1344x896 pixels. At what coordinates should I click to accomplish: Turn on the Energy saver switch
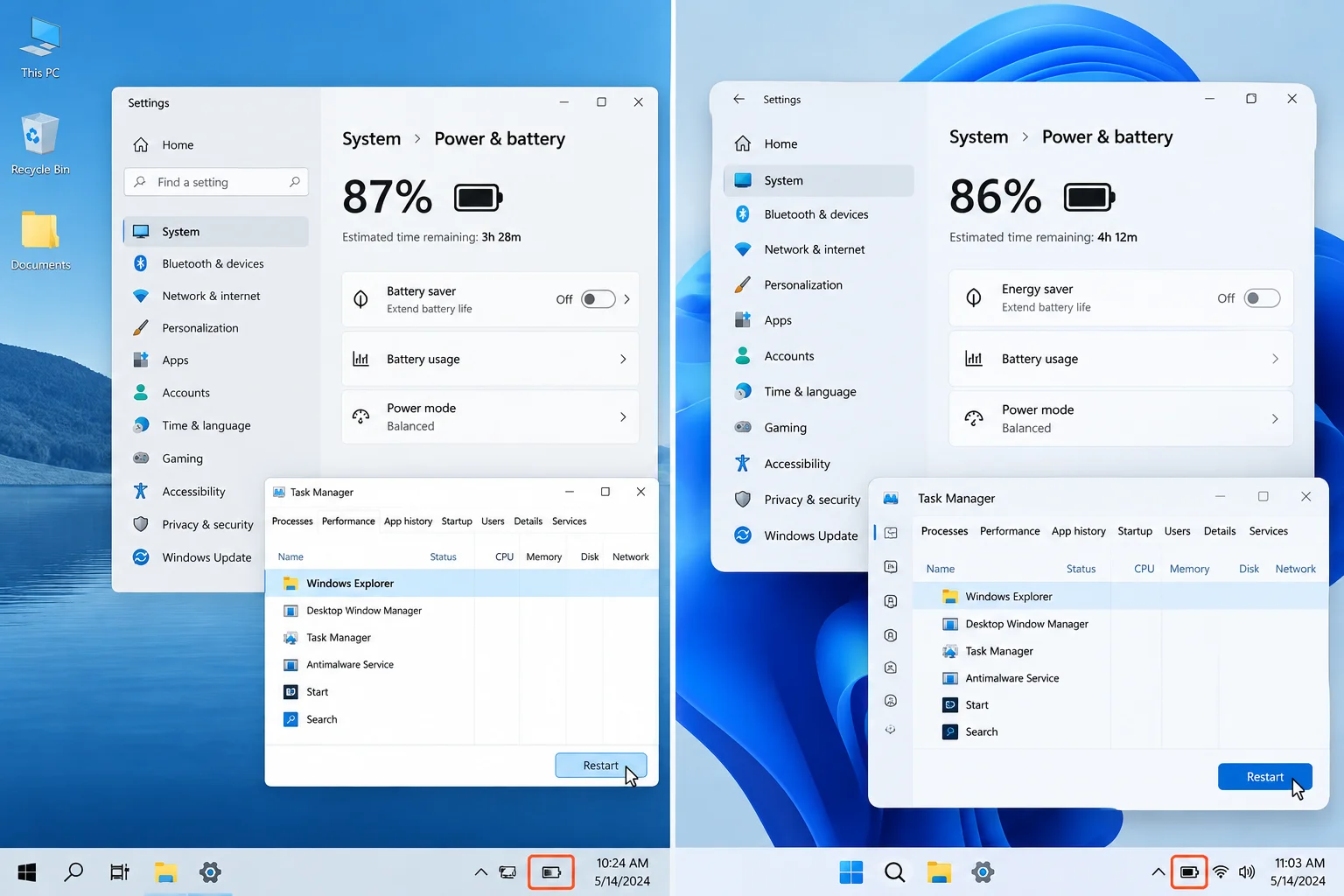1263,298
